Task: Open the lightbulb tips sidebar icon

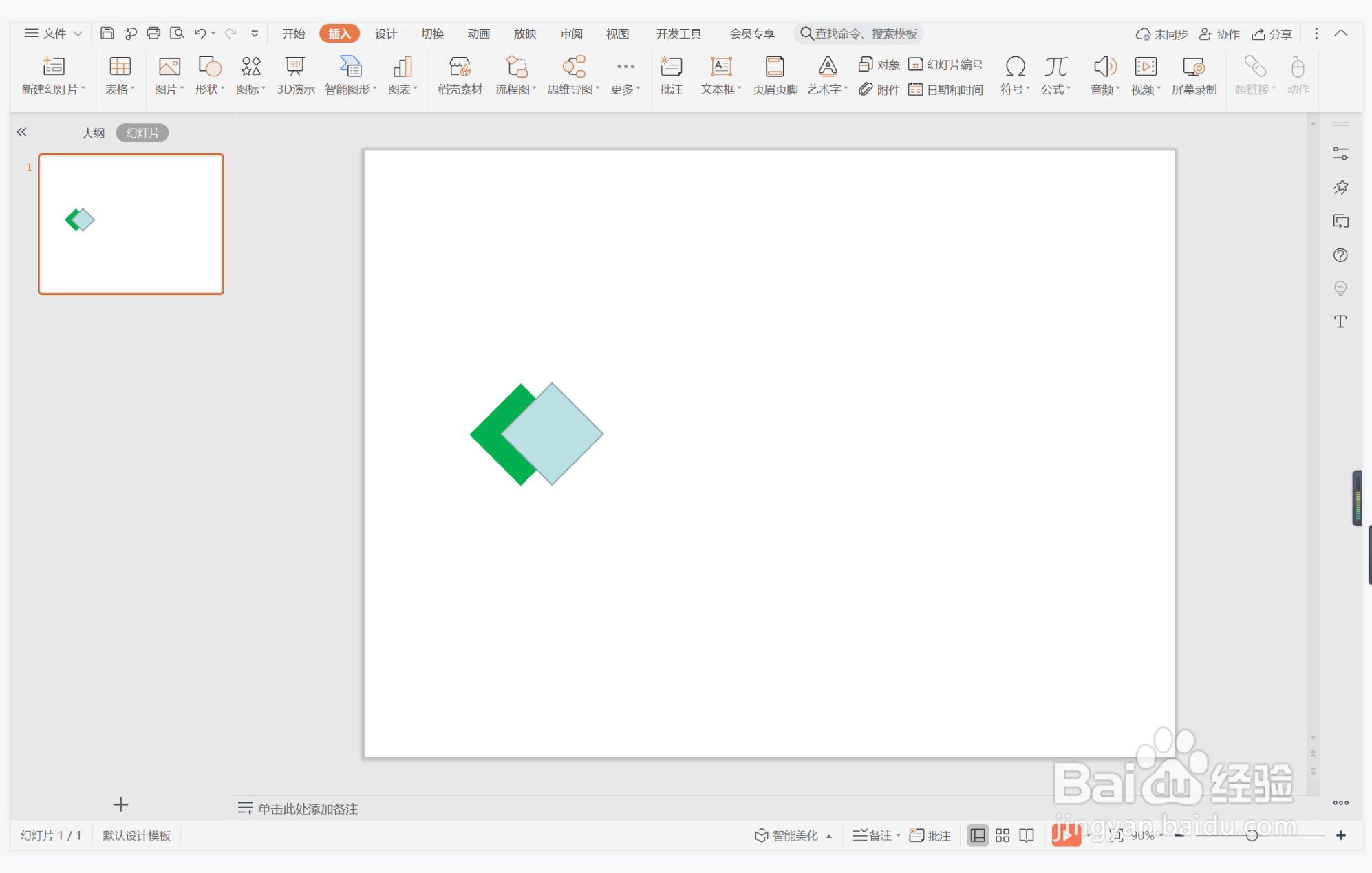Action: coord(1340,288)
